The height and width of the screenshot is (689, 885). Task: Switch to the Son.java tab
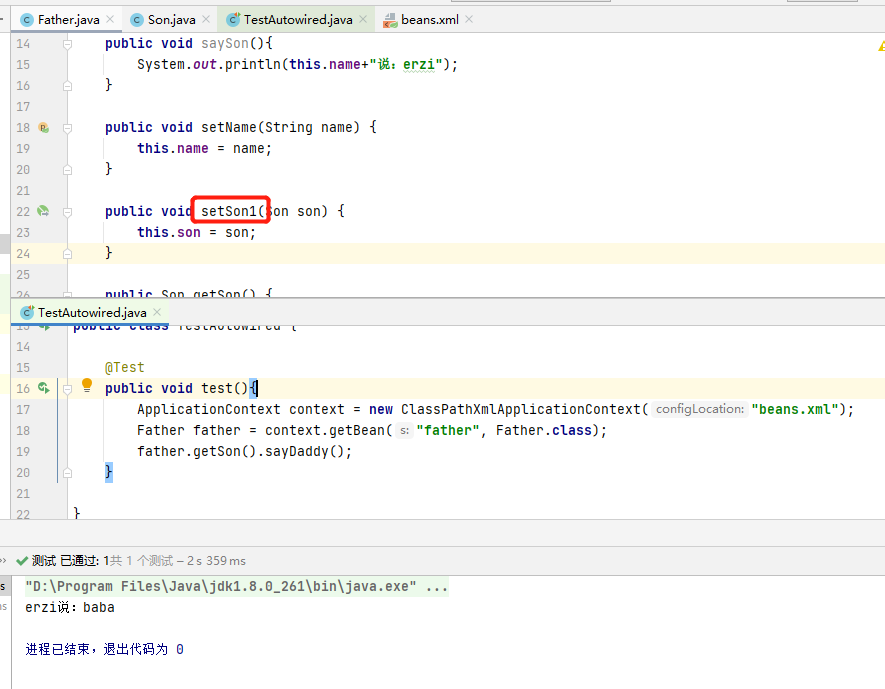[171, 19]
